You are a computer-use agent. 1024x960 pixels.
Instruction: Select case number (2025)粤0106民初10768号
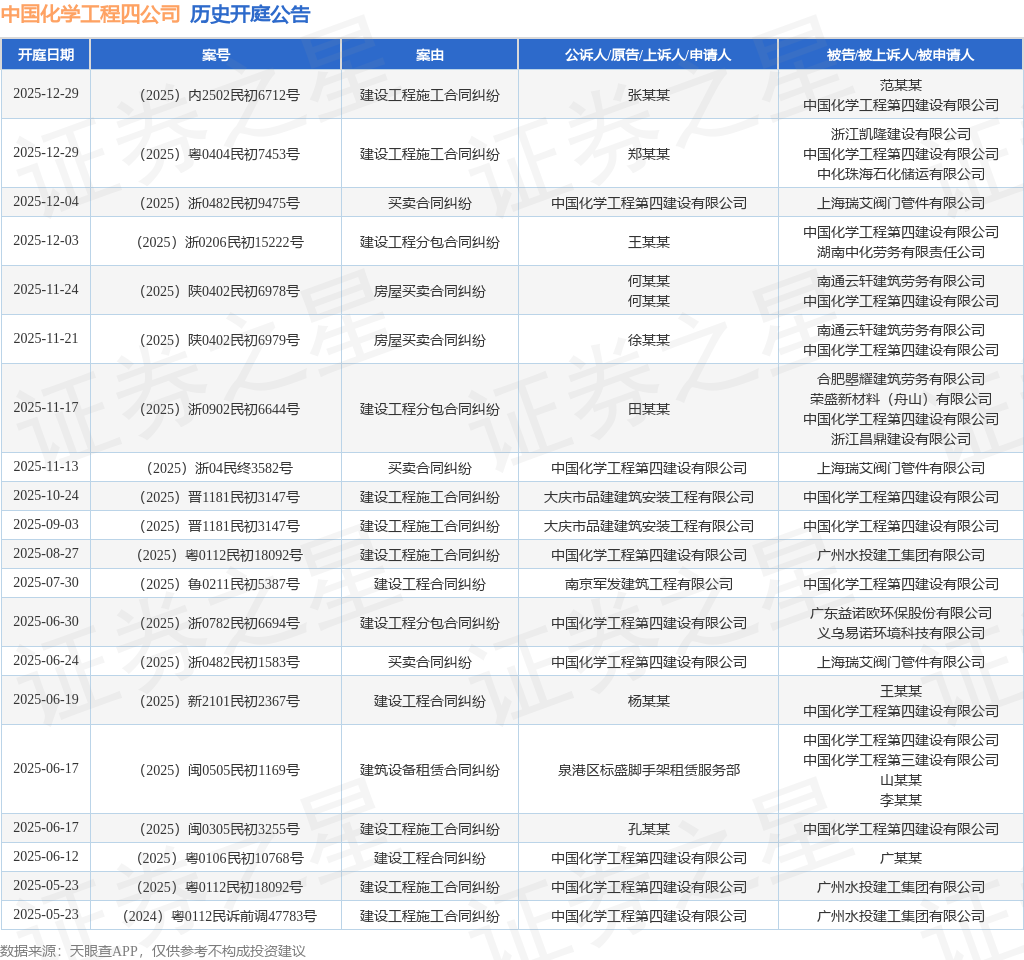point(219,858)
